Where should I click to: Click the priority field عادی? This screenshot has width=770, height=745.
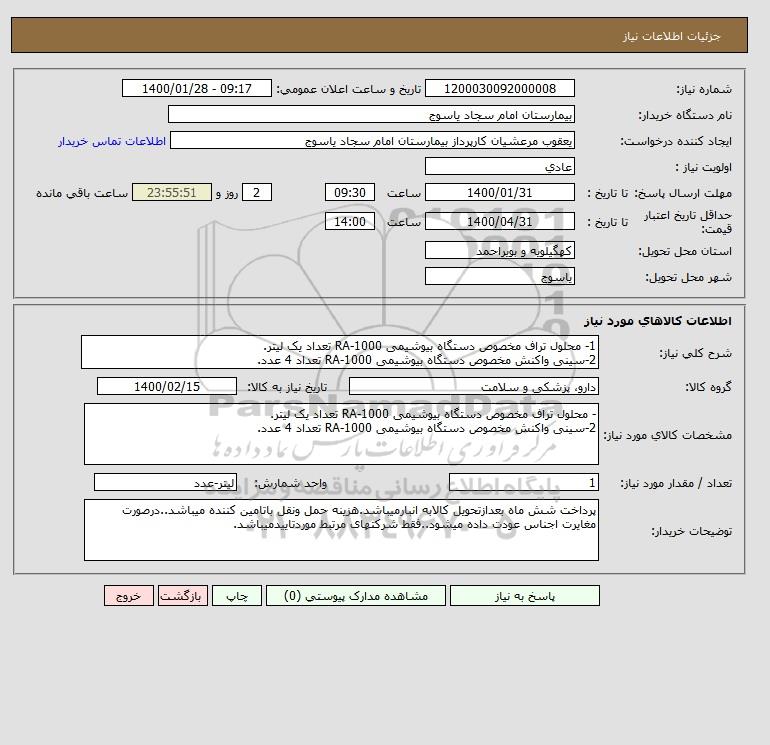tap(499, 166)
